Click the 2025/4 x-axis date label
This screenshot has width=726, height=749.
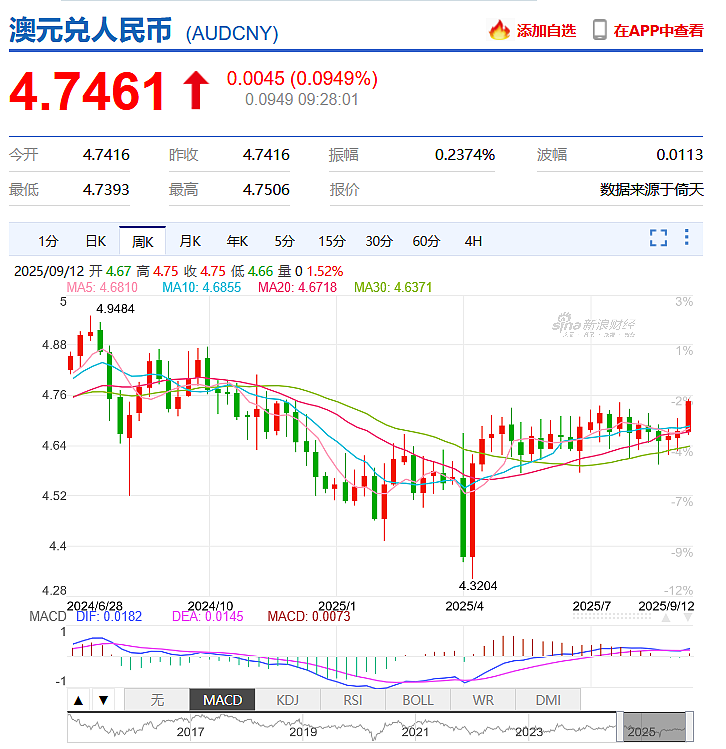(x=464, y=606)
